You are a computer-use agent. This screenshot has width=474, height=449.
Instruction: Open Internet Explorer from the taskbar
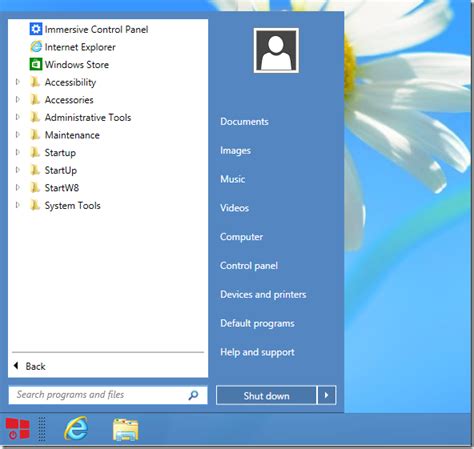(76, 428)
